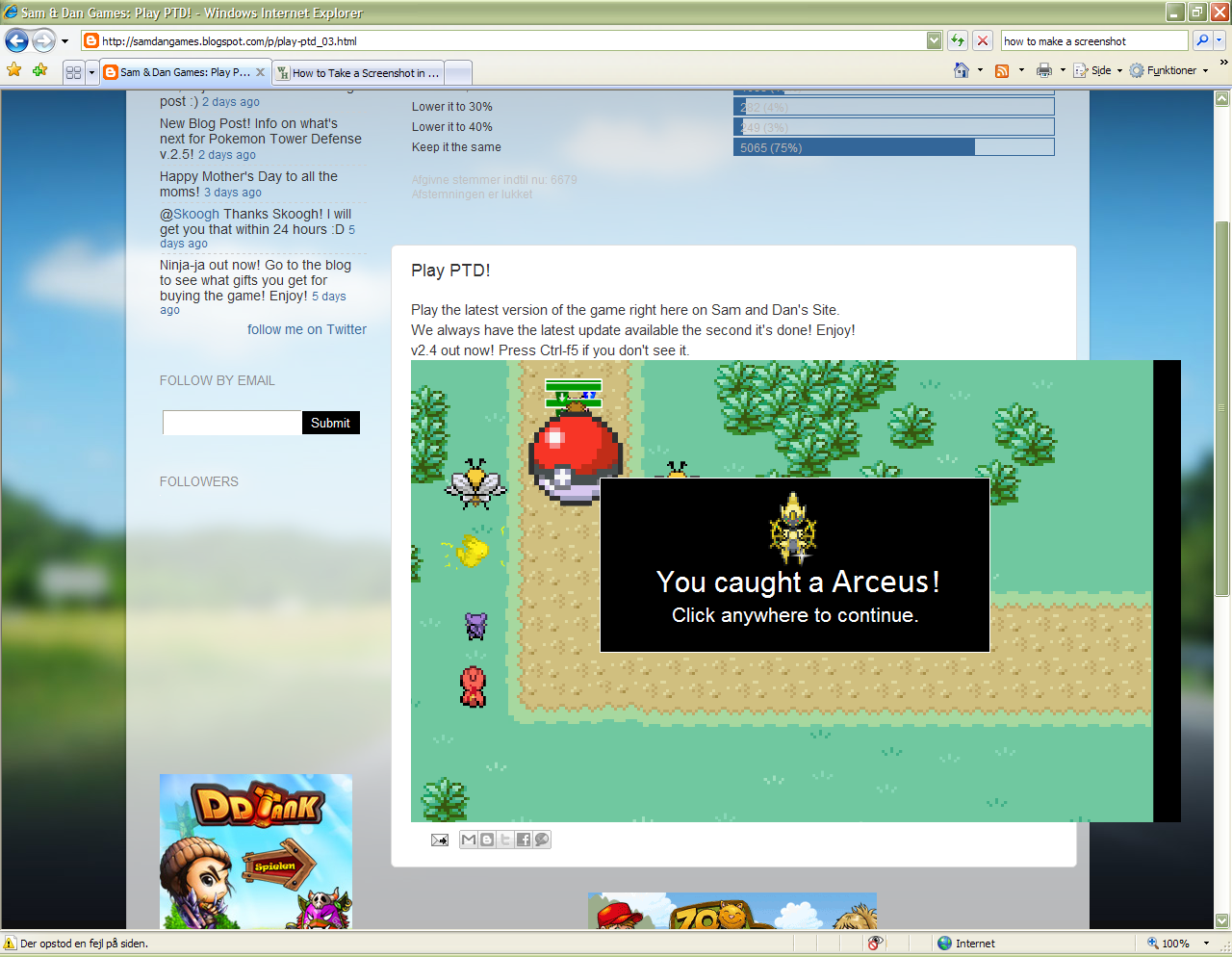Click the address bar URL field

503,41
